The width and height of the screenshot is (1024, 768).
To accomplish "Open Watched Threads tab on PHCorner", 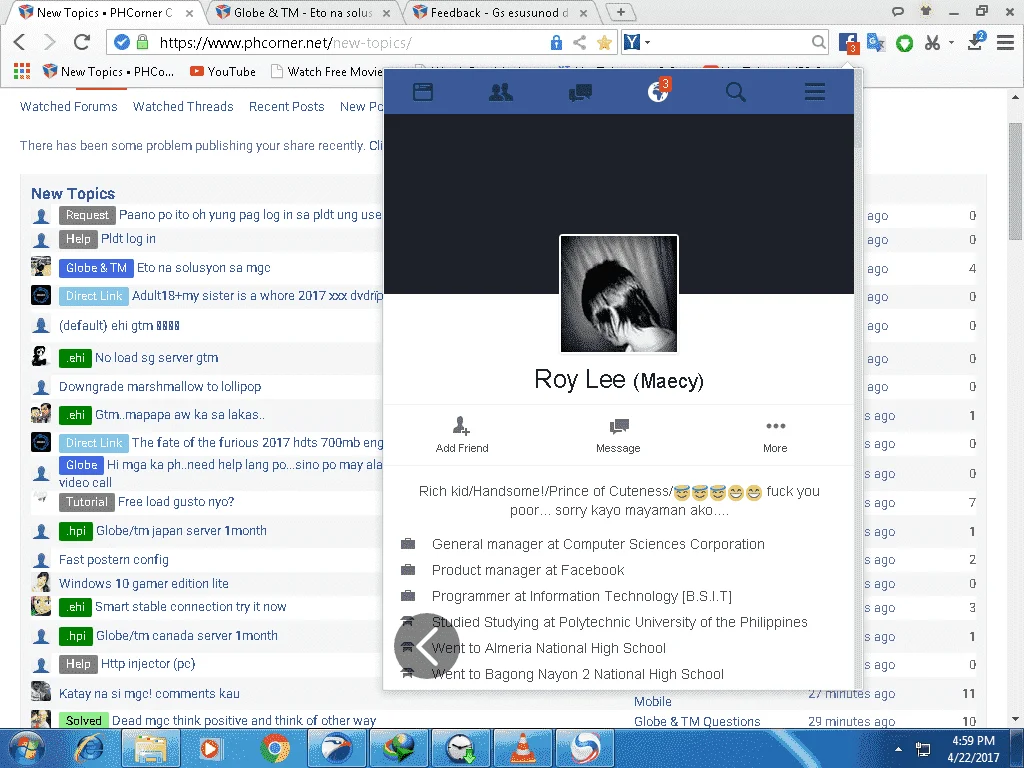I will [x=183, y=106].
